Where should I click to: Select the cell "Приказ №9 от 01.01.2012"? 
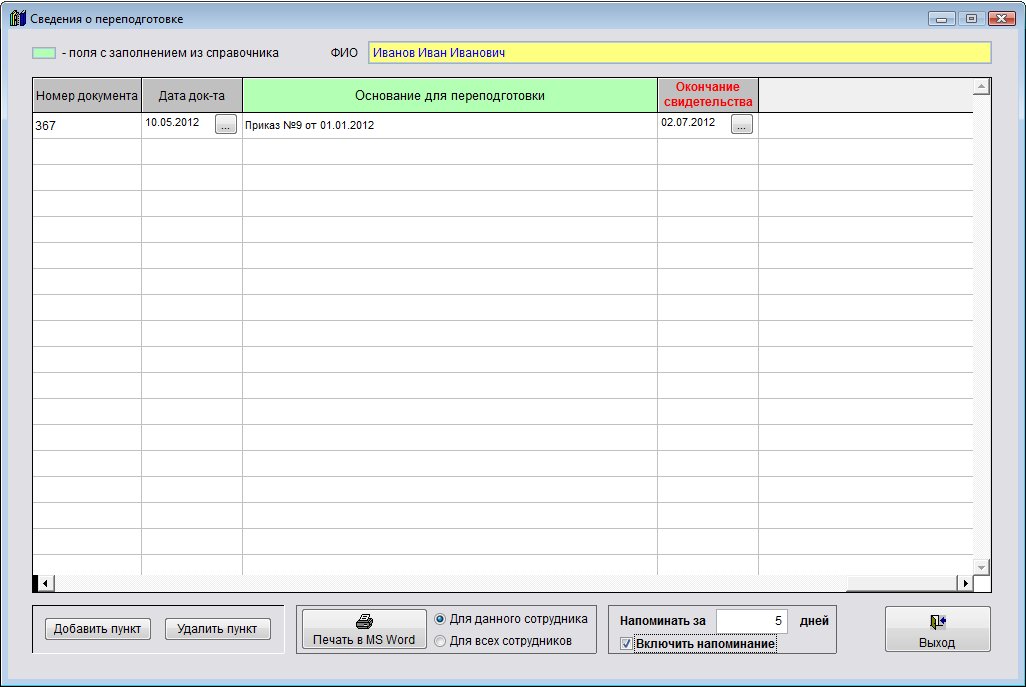point(450,126)
